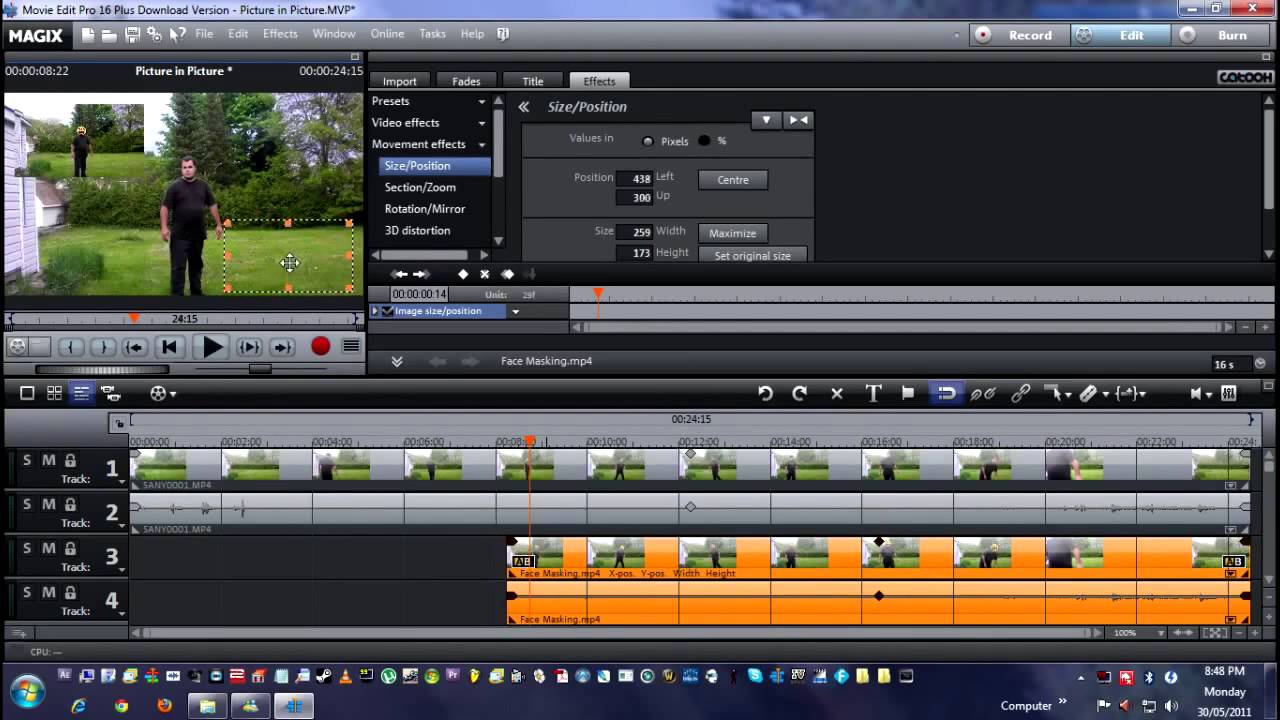The width and height of the screenshot is (1280, 720).
Task: Jump to range end in preview transport
Action: coord(283,347)
